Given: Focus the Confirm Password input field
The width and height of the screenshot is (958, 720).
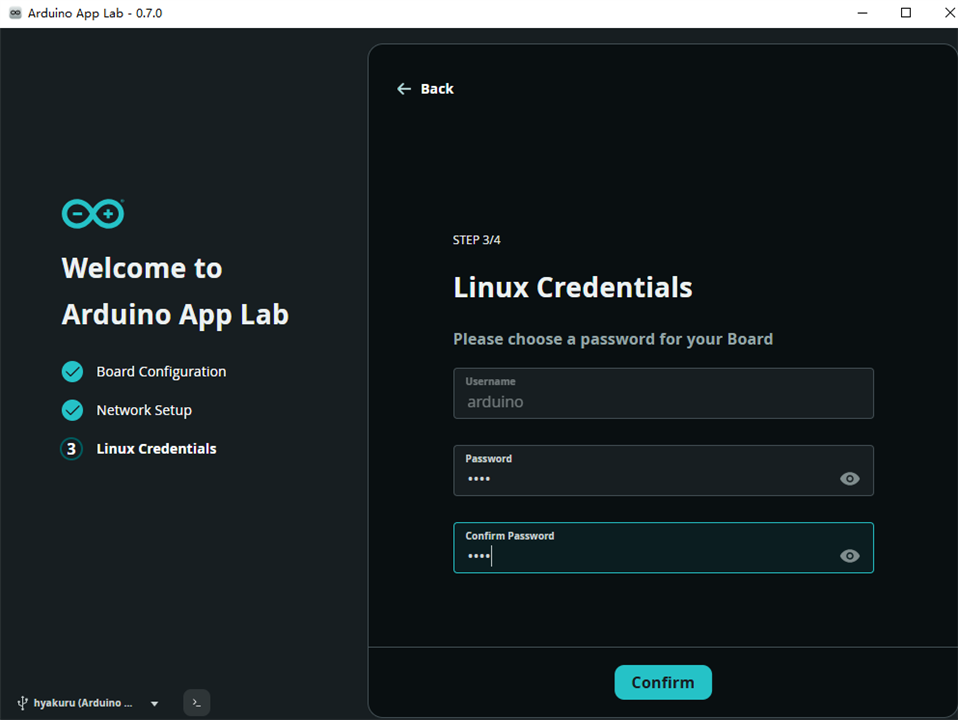Looking at the screenshot, I should [x=664, y=548].
